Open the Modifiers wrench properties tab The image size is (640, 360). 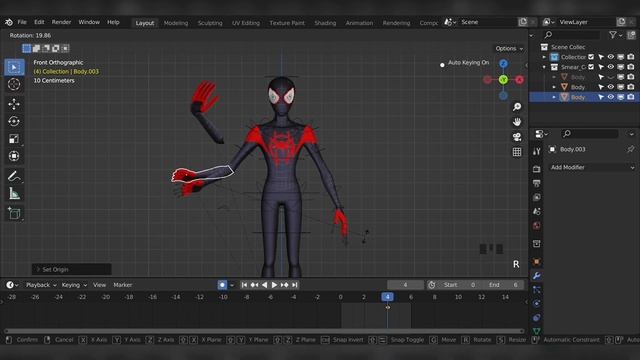click(x=537, y=276)
